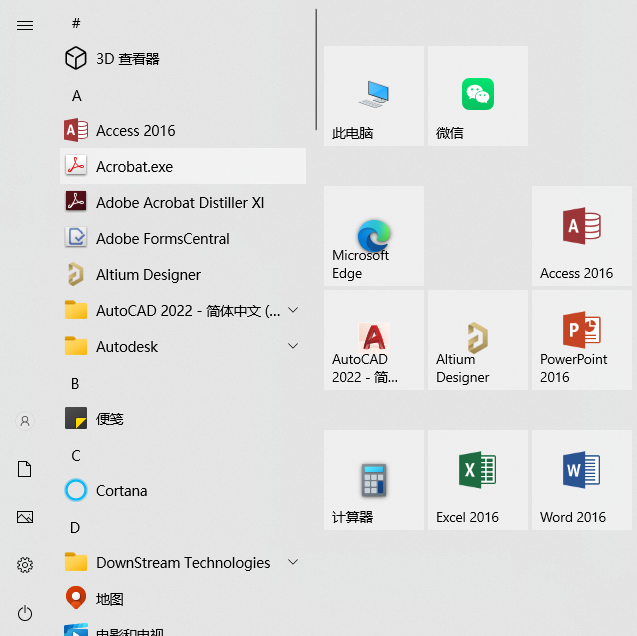Open the user account icon

[x=25, y=421]
